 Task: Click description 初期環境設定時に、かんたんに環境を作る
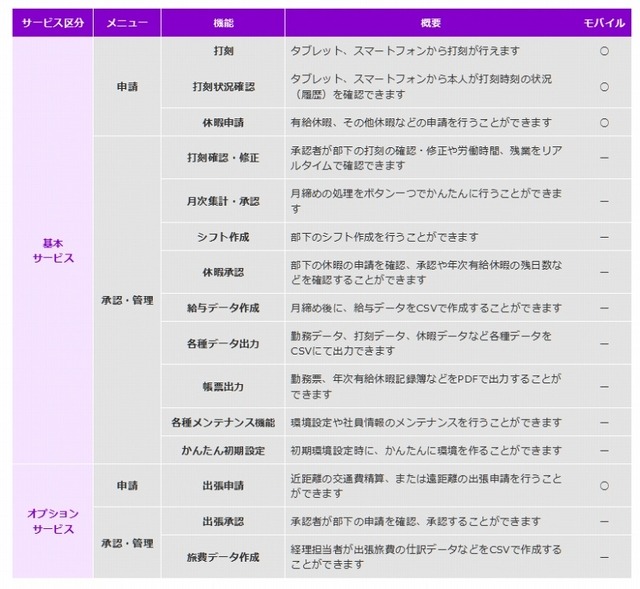pyautogui.click(x=426, y=451)
